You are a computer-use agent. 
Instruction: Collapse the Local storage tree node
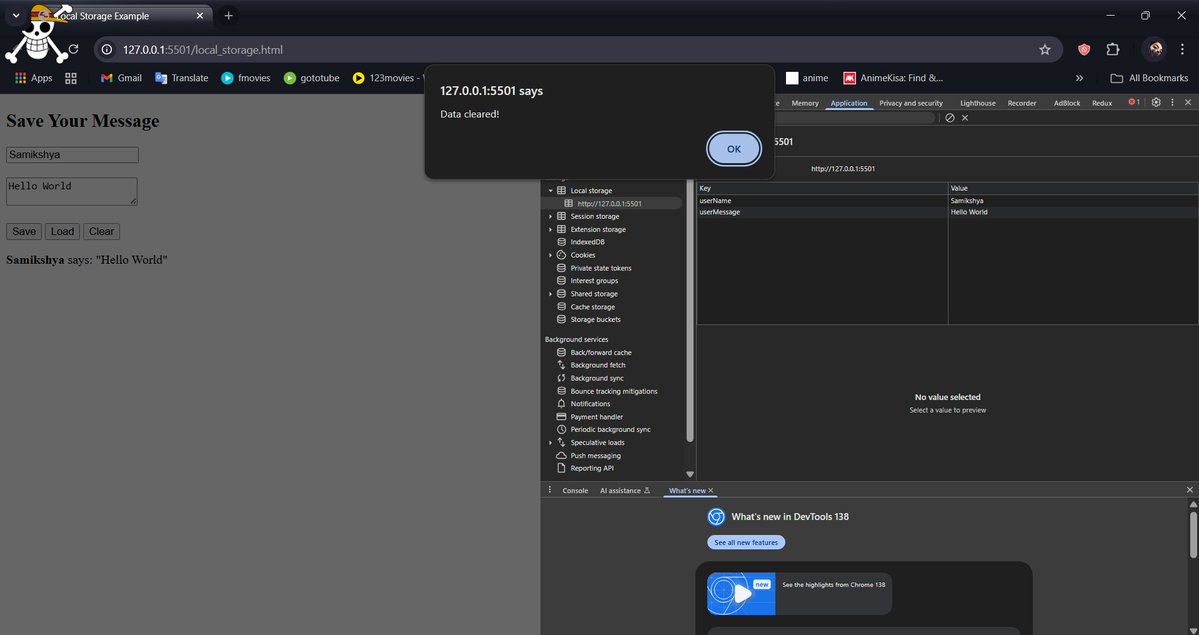click(x=551, y=190)
